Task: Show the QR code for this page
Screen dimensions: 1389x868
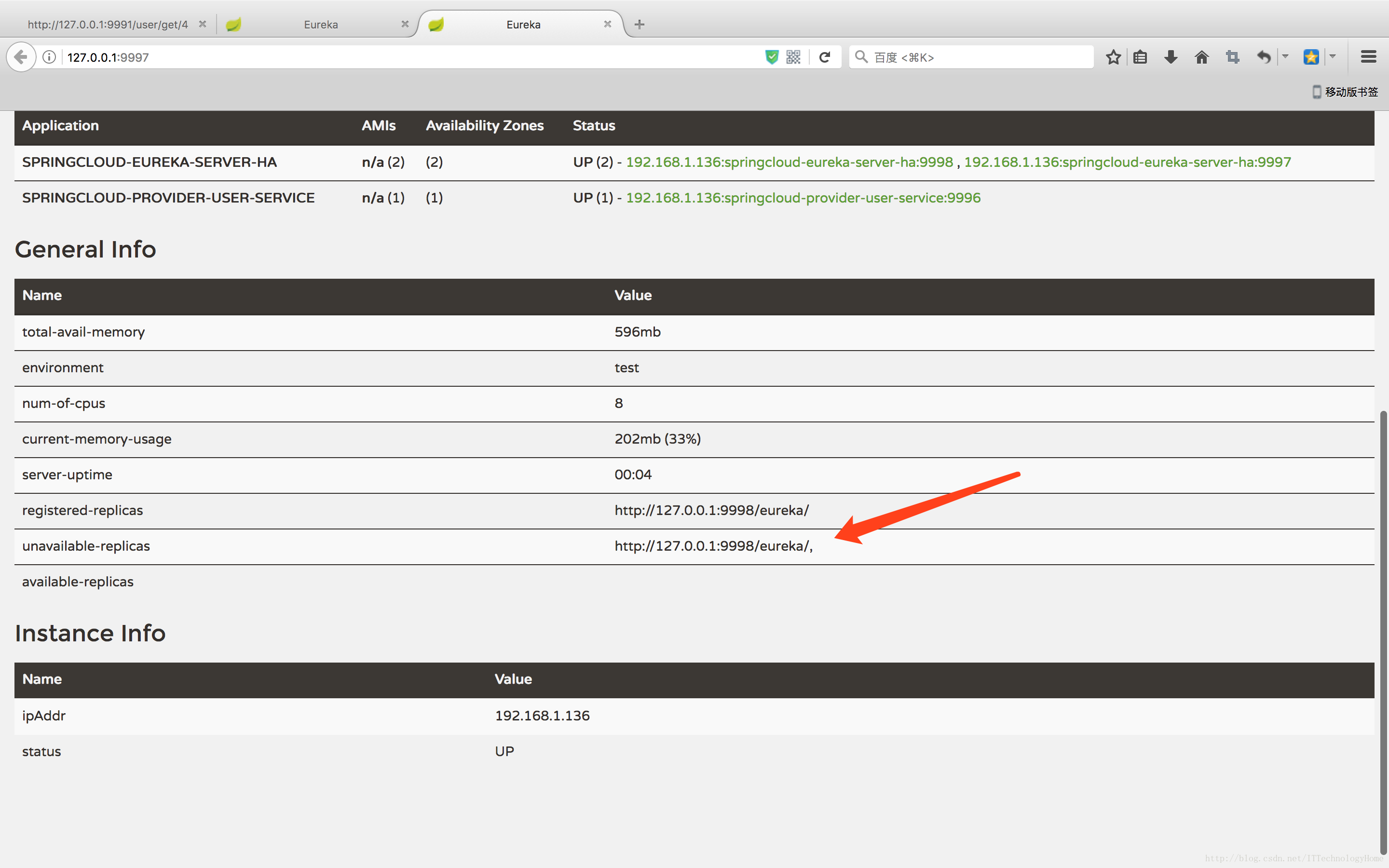Action: pyautogui.click(x=793, y=57)
